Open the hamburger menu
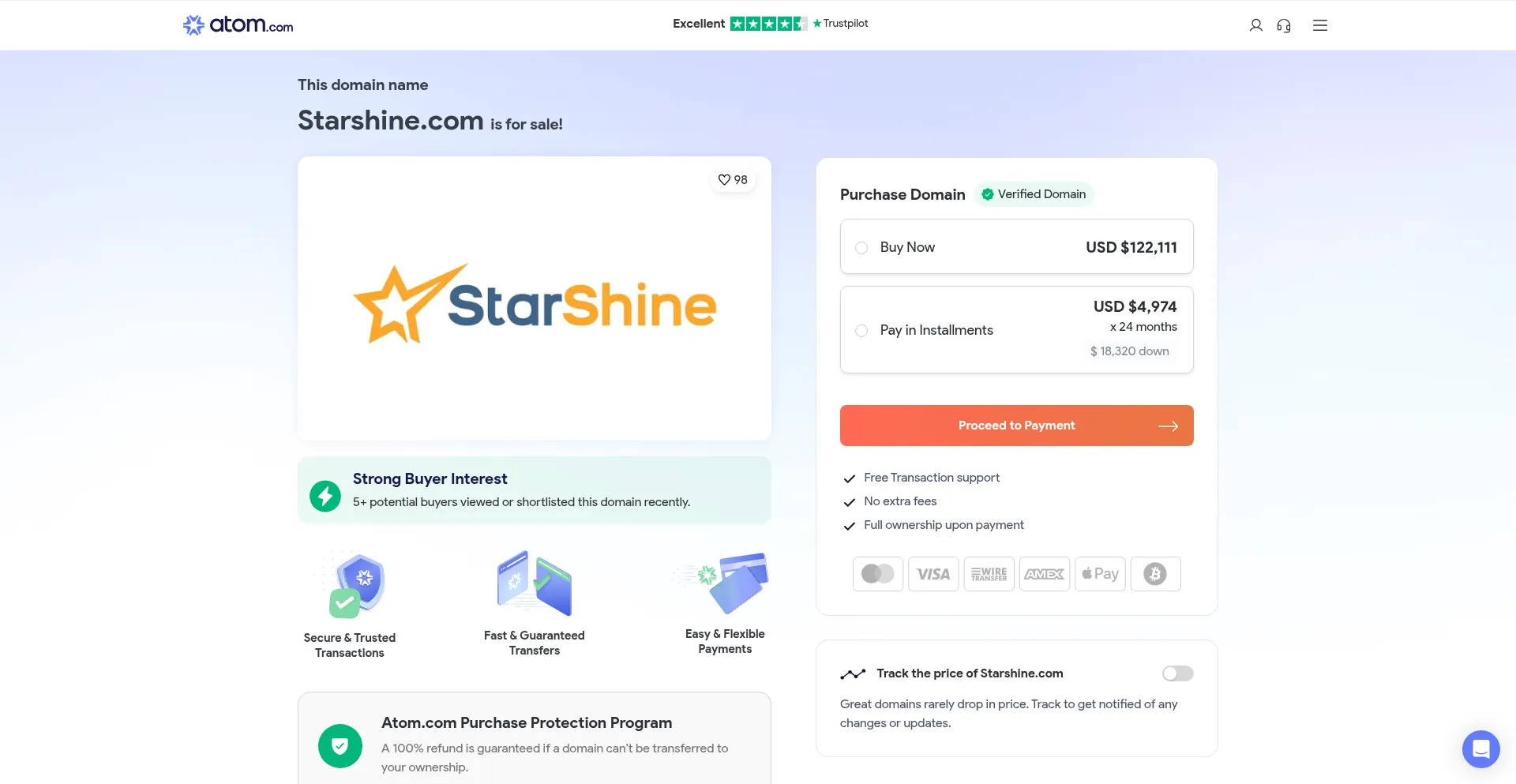 [x=1319, y=24]
